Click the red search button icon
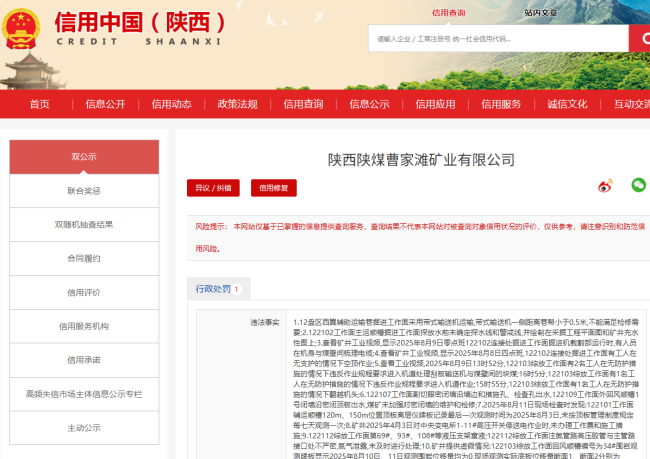 (640, 38)
